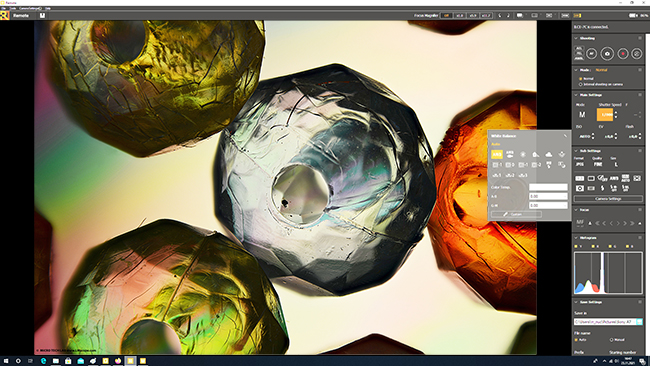Image resolution: width=650 pixels, height=366 pixels.
Task: Toggle the G histogram channel checkbox
Action: (610, 246)
